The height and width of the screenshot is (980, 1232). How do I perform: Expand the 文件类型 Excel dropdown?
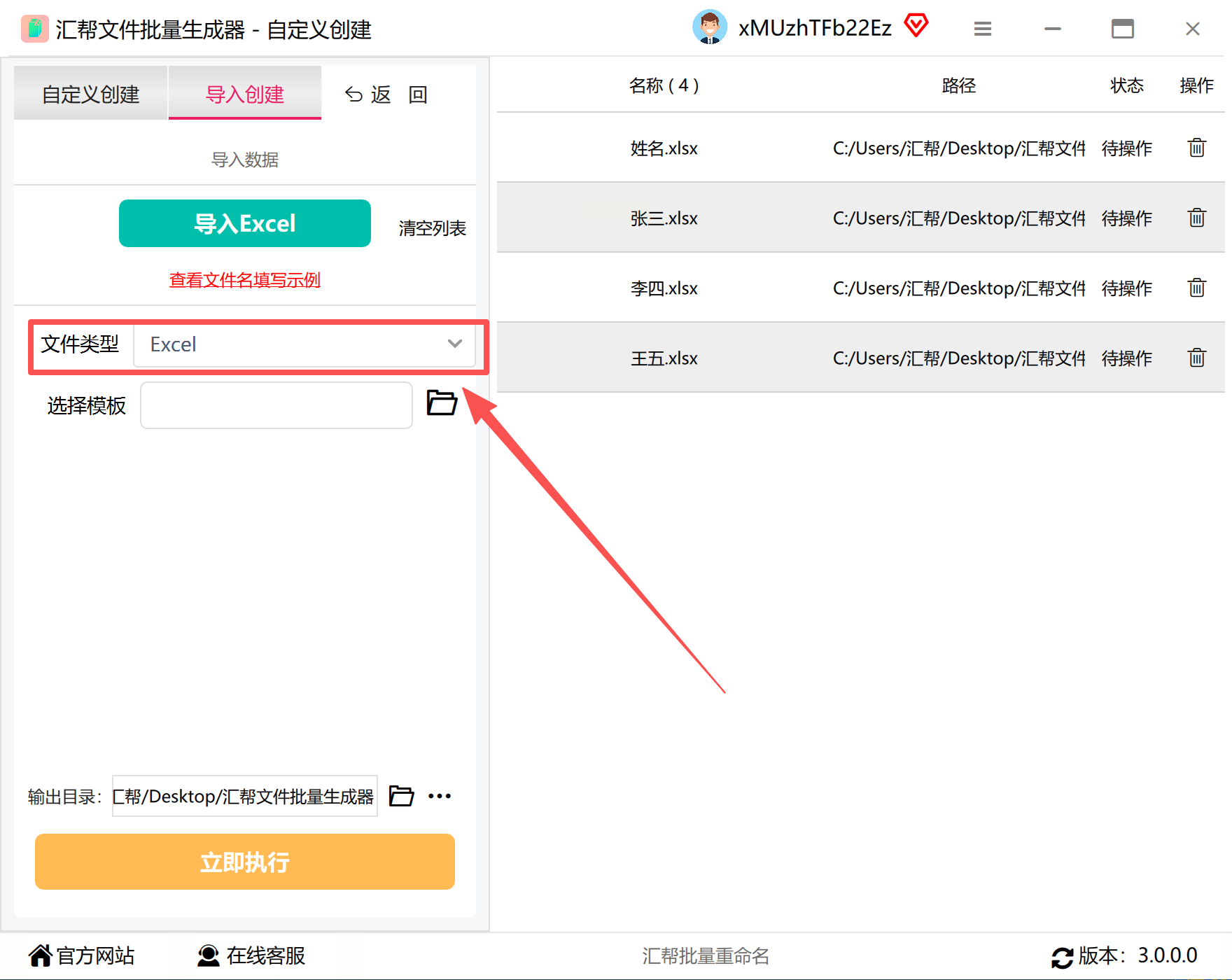pos(304,344)
